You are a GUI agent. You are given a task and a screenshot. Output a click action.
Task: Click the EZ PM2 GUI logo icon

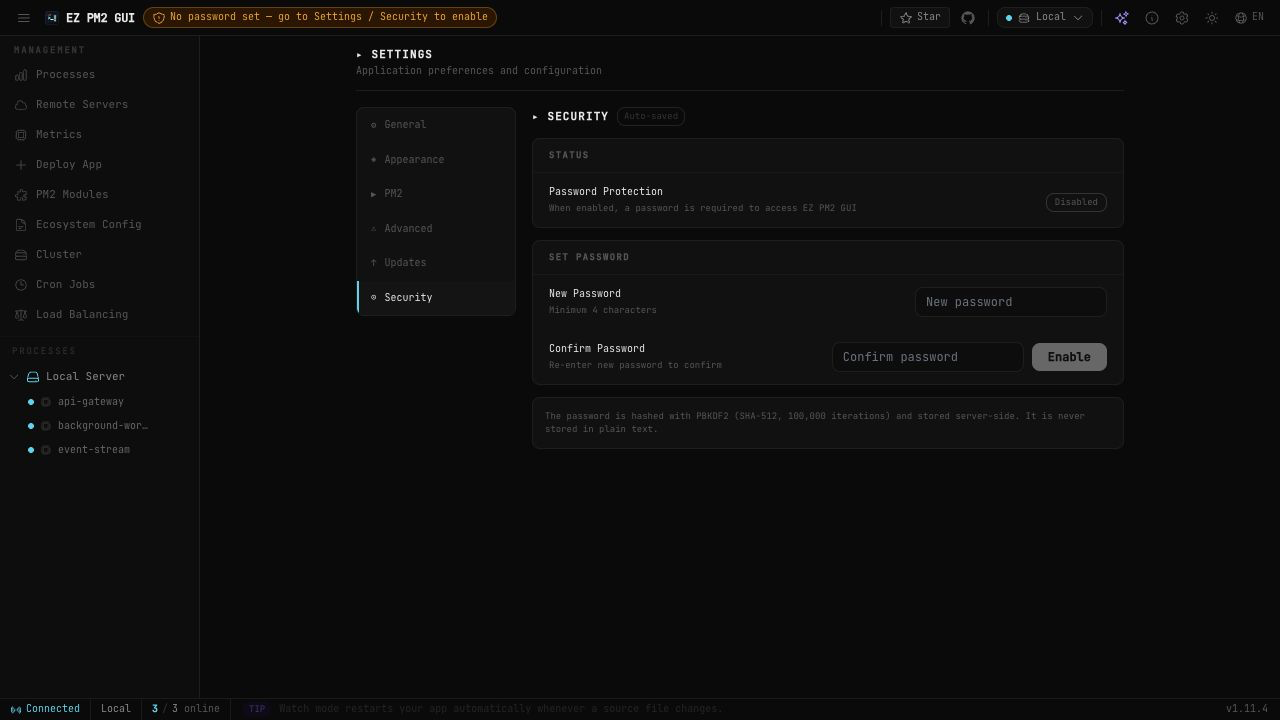click(x=52, y=18)
